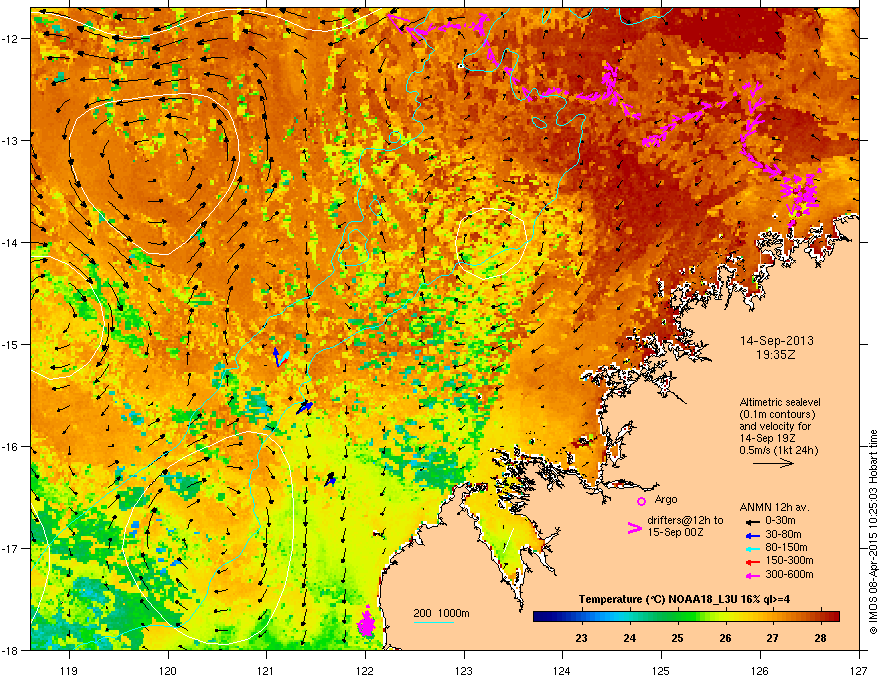Image resolution: width=880 pixels, height=680 pixels.
Task: Click the latitude axis label -16
Action: (x=10, y=447)
